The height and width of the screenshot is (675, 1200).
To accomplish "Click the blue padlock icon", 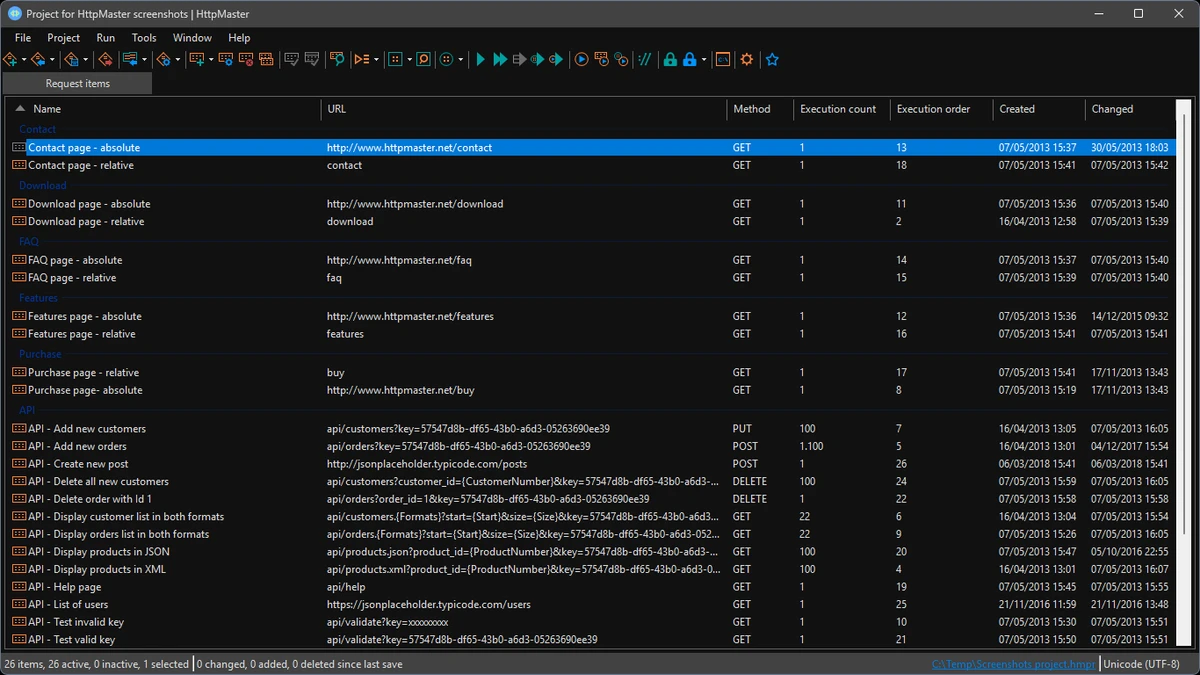I will pos(689,60).
